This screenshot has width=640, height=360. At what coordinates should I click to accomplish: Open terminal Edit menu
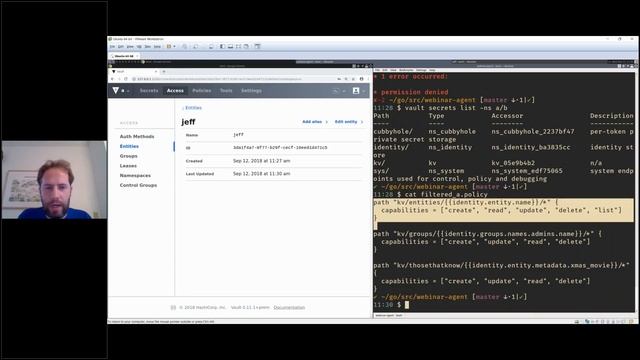coord(385,70)
